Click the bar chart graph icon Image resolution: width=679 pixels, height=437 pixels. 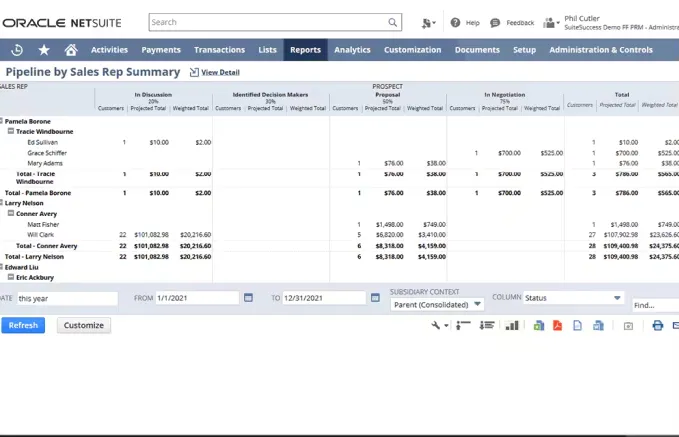click(x=512, y=325)
